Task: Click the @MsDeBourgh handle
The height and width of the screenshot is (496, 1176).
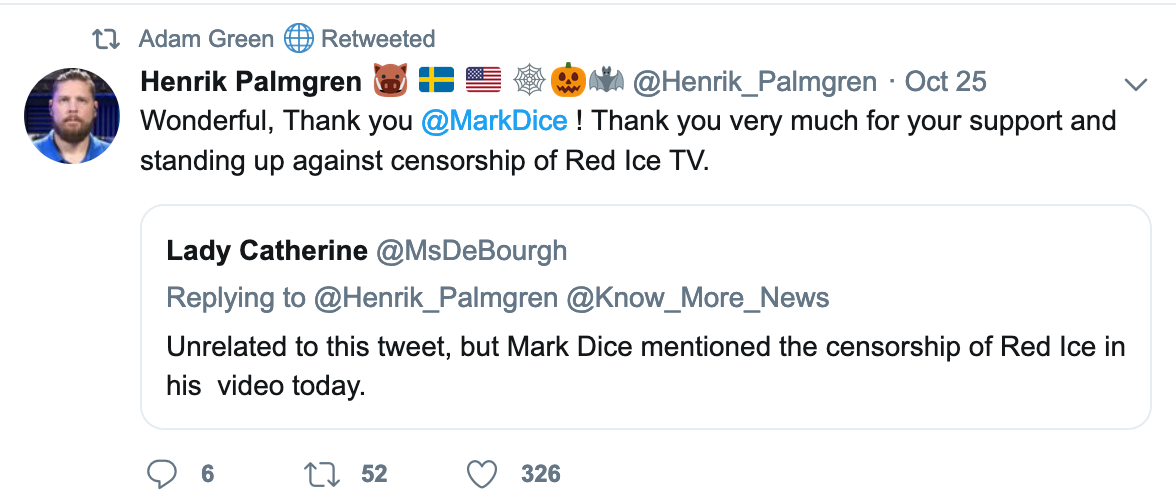Action: [471, 250]
